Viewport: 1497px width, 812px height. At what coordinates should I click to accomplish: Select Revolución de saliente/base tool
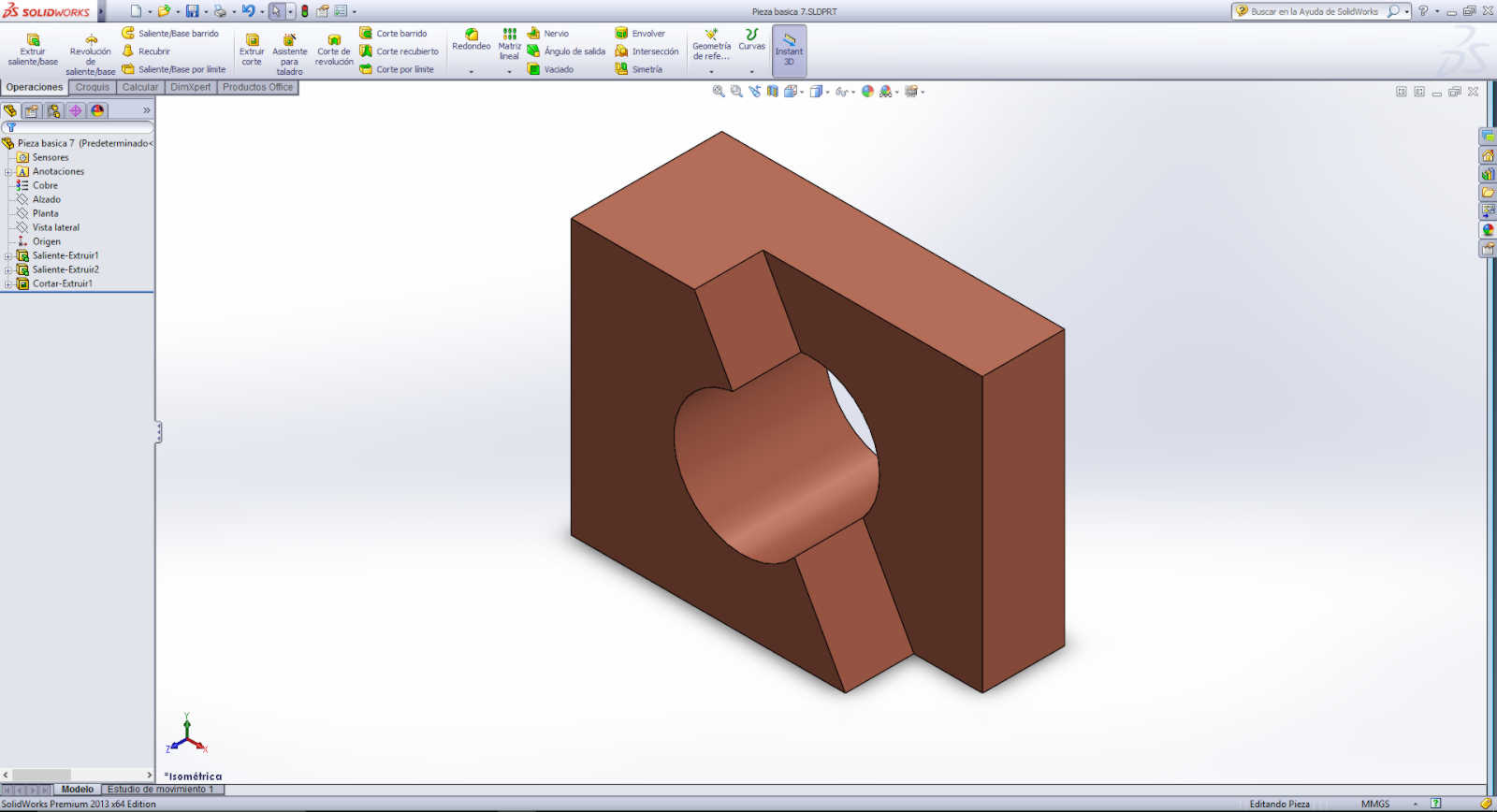(91, 54)
